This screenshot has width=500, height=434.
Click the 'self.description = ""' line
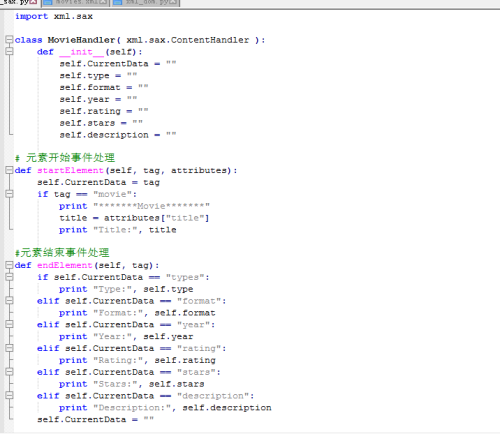point(118,135)
